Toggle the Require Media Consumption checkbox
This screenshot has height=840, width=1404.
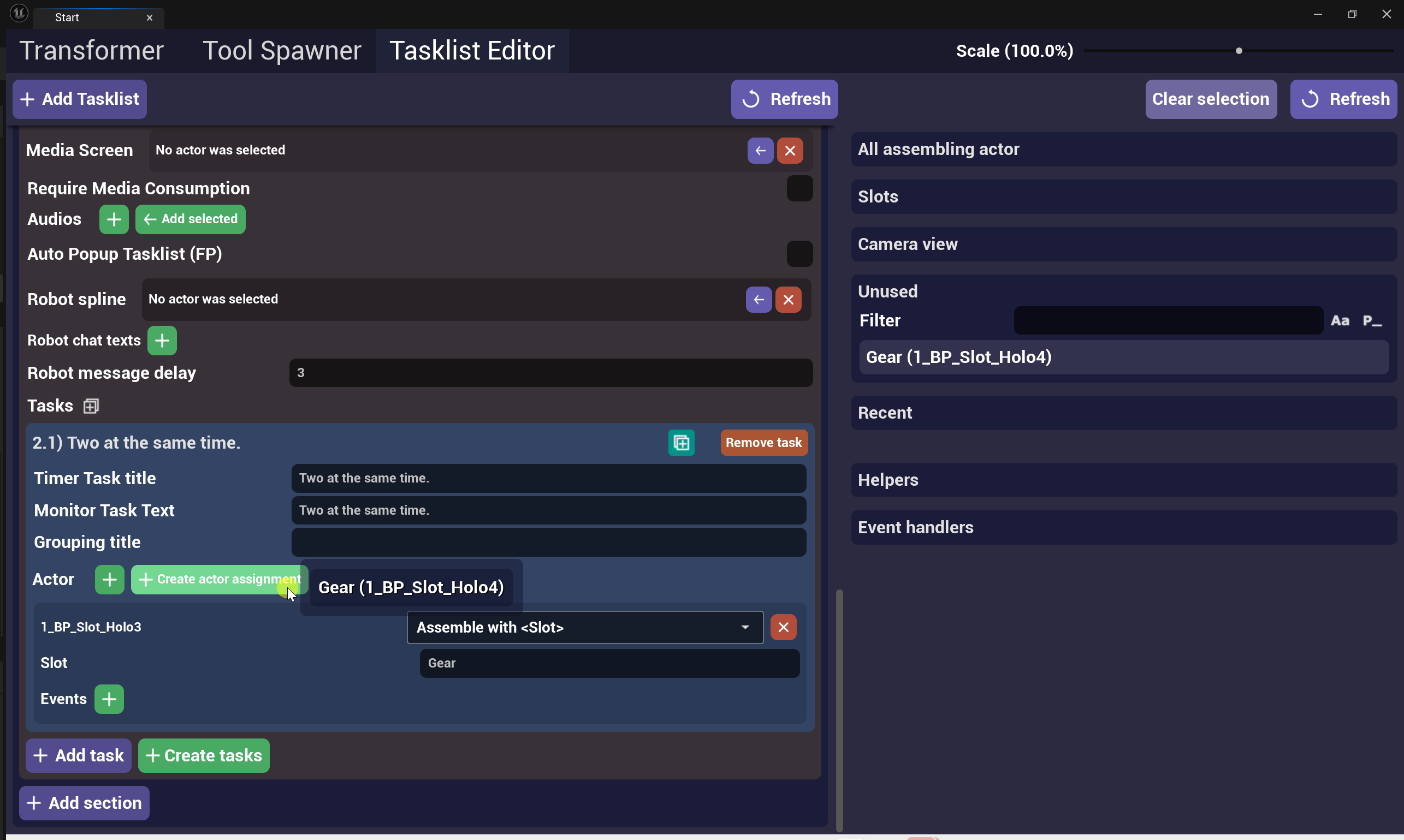(799, 188)
